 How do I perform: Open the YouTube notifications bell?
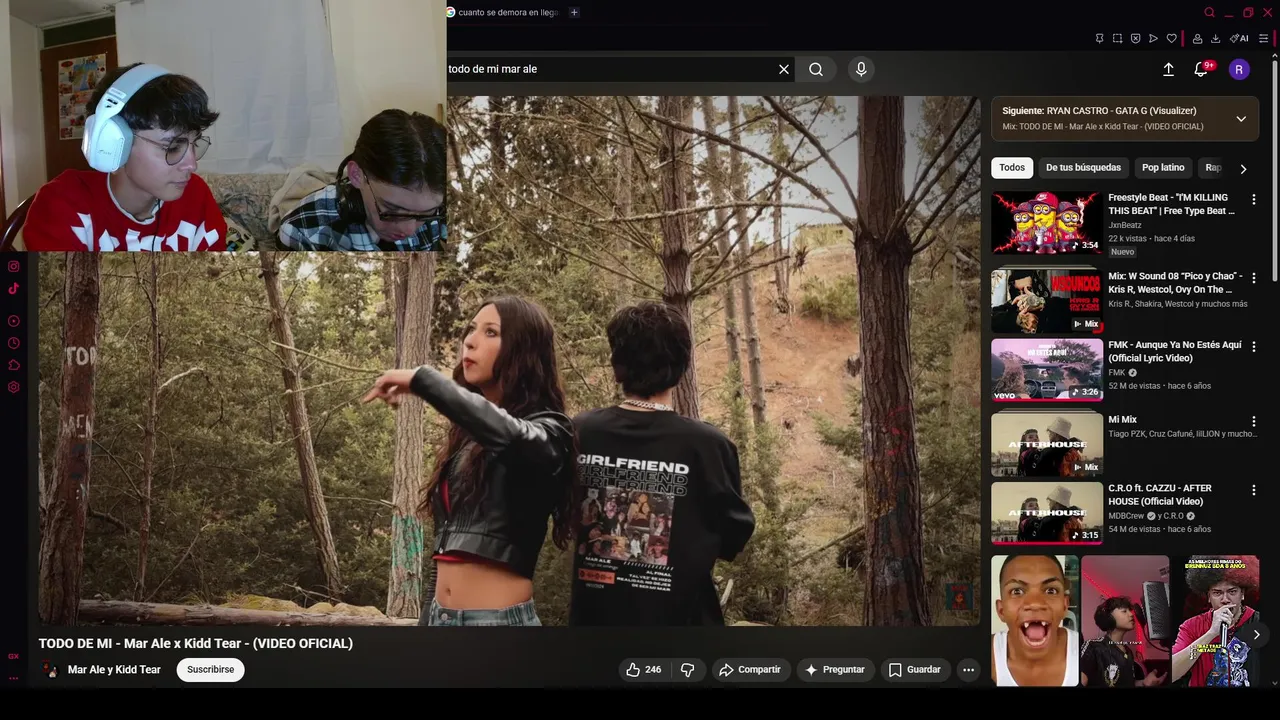pos(1201,69)
